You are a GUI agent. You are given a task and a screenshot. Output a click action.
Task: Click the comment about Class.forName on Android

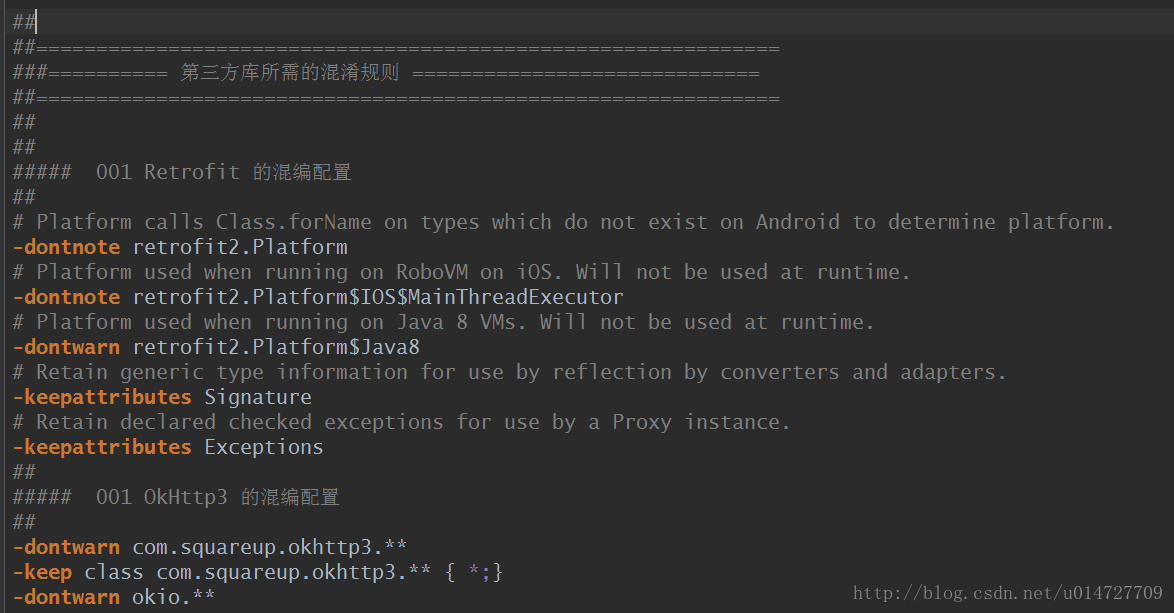564,222
